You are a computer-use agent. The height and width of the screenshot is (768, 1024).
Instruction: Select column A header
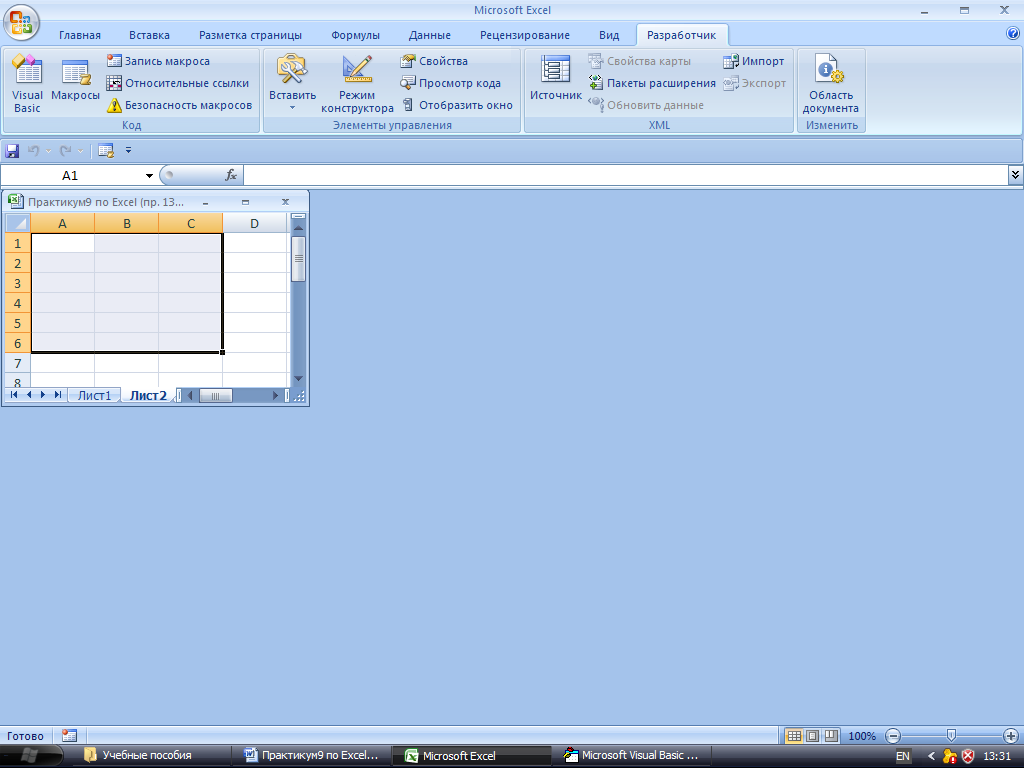point(63,223)
